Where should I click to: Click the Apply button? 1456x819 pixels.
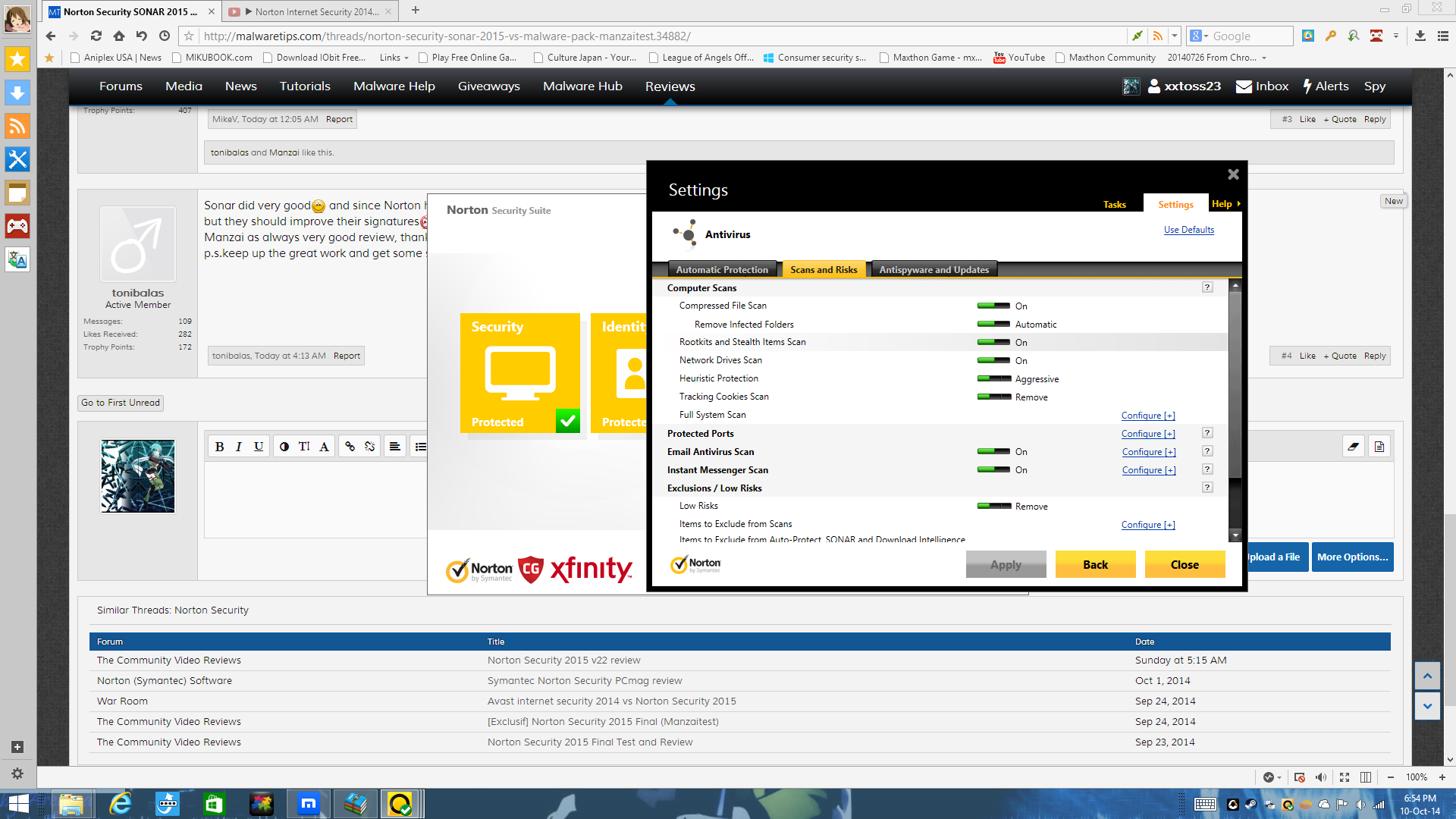click(x=1006, y=565)
